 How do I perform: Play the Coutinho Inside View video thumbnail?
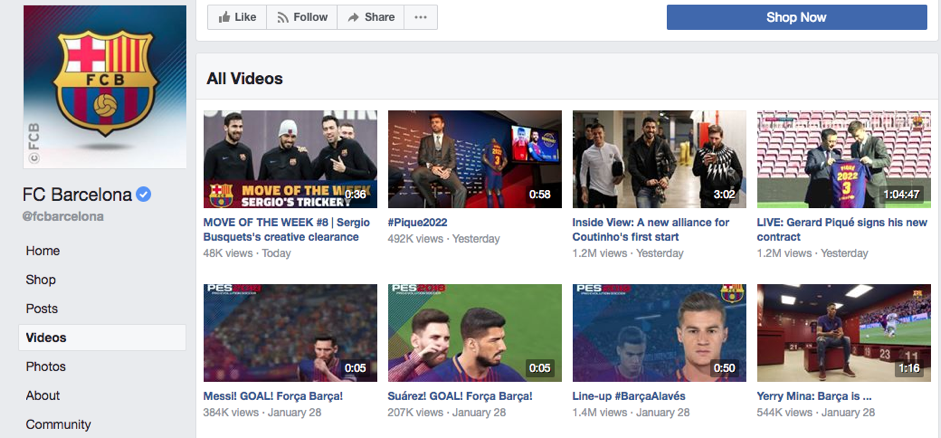(660, 159)
